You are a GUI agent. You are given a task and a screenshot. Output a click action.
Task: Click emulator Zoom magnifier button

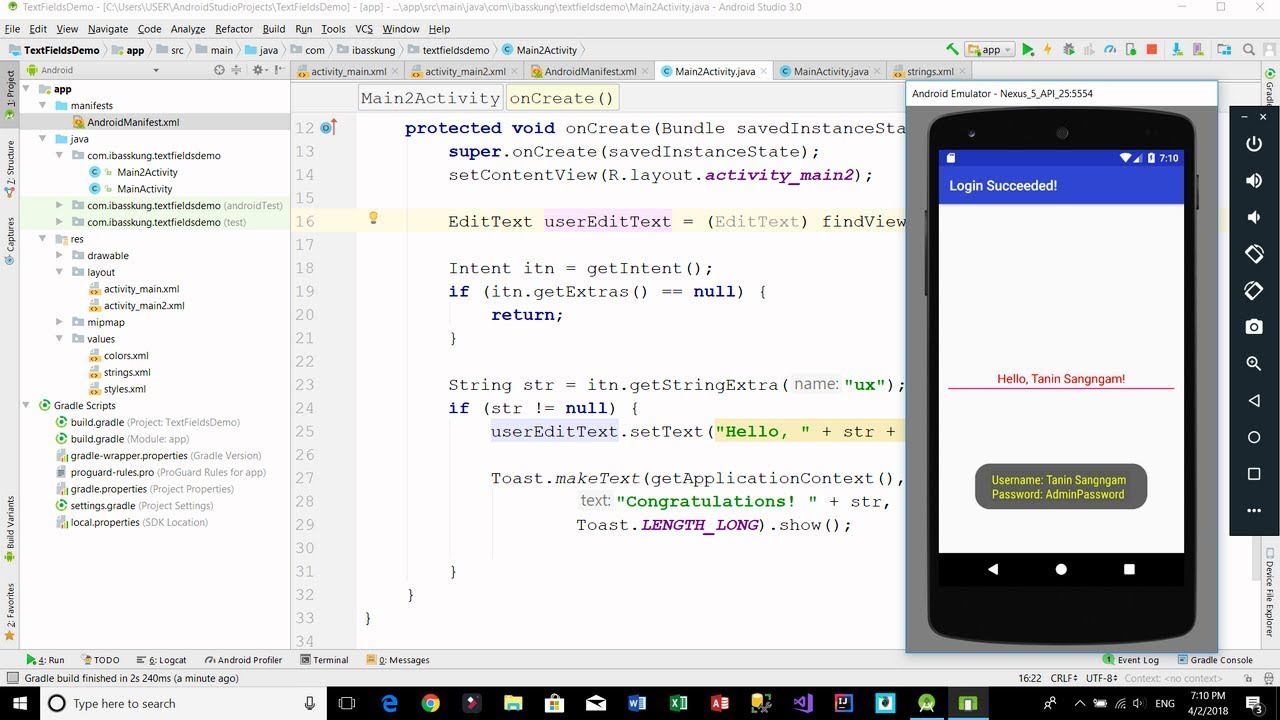click(1254, 364)
